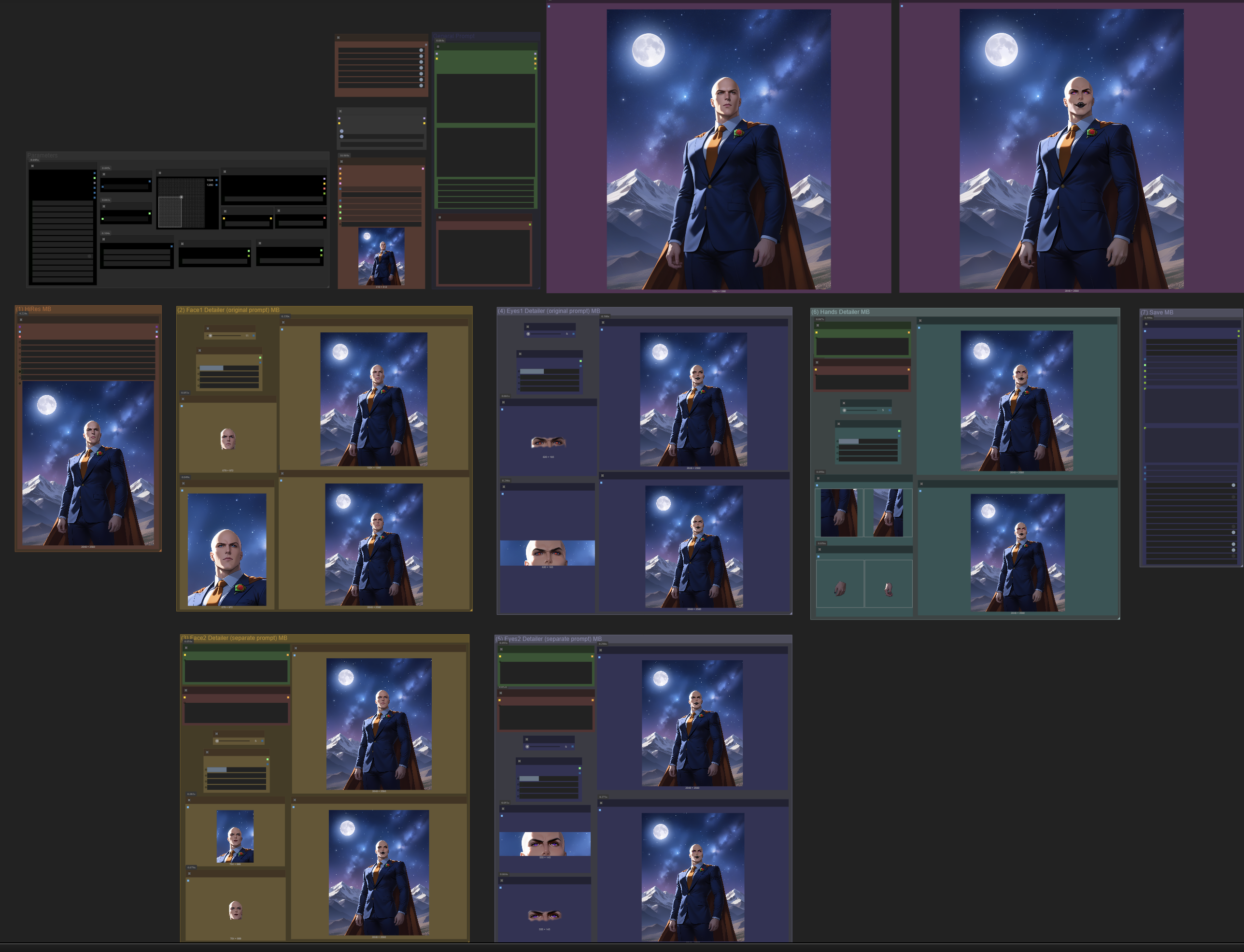Toggle the first round switch in Save MB node
This screenshot has height=952, width=1244.
[1233, 485]
